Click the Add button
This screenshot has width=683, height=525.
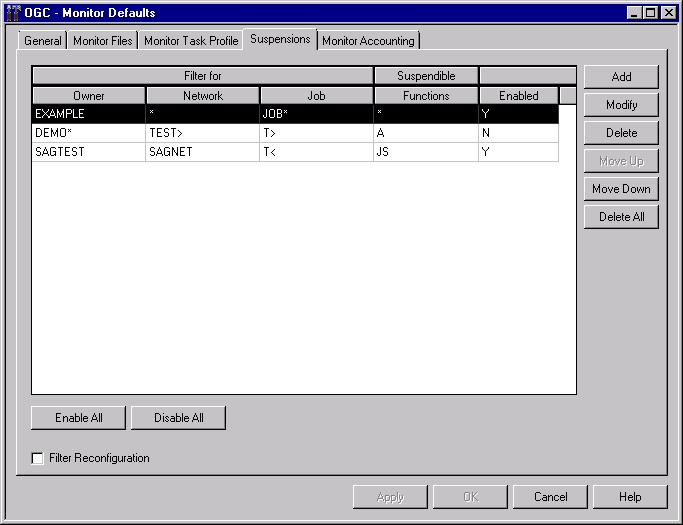point(621,77)
